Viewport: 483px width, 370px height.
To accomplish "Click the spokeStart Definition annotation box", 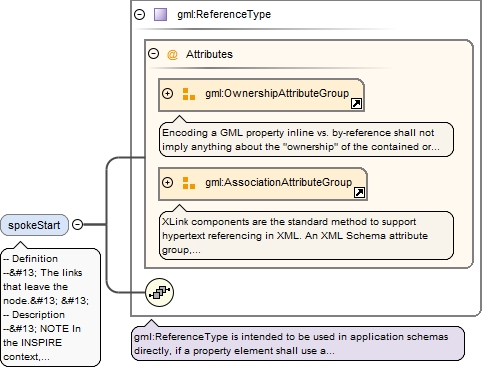I will click(51, 307).
